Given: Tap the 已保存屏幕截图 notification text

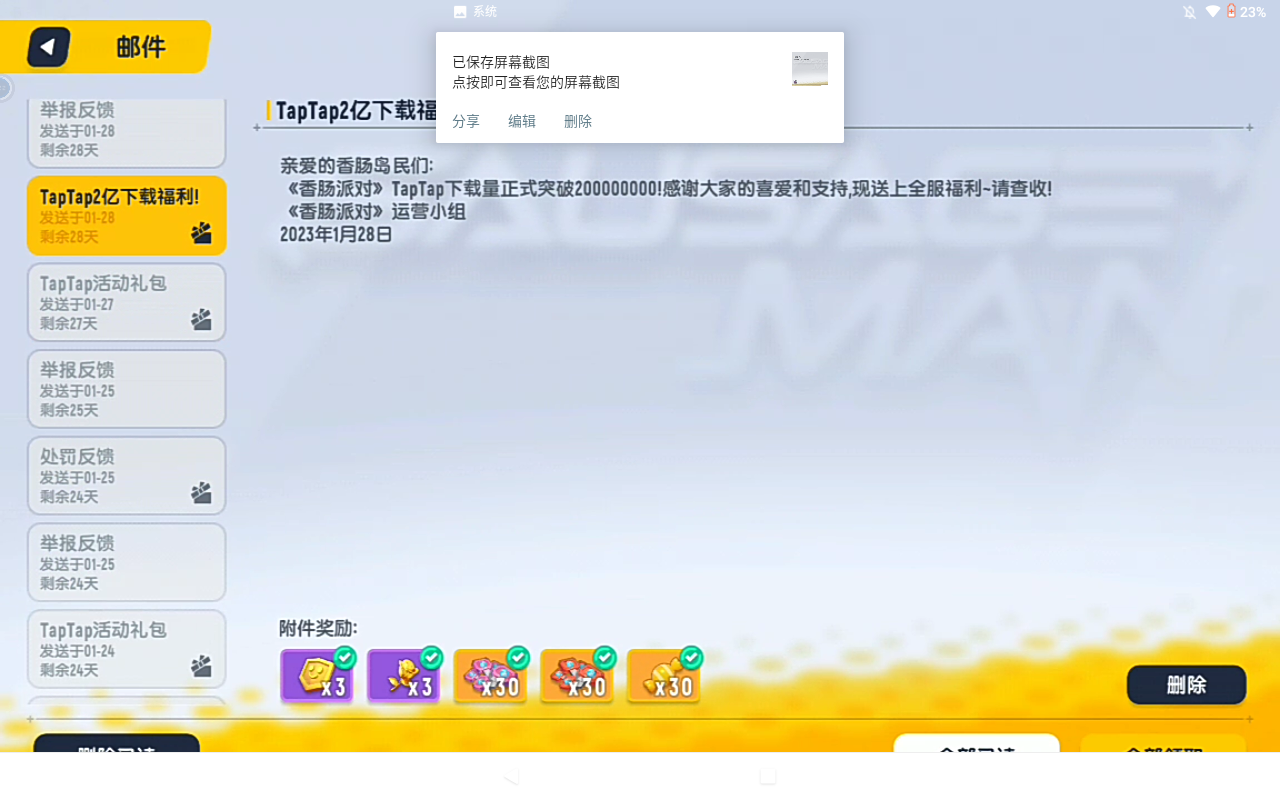Looking at the screenshot, I should point(501,62).
